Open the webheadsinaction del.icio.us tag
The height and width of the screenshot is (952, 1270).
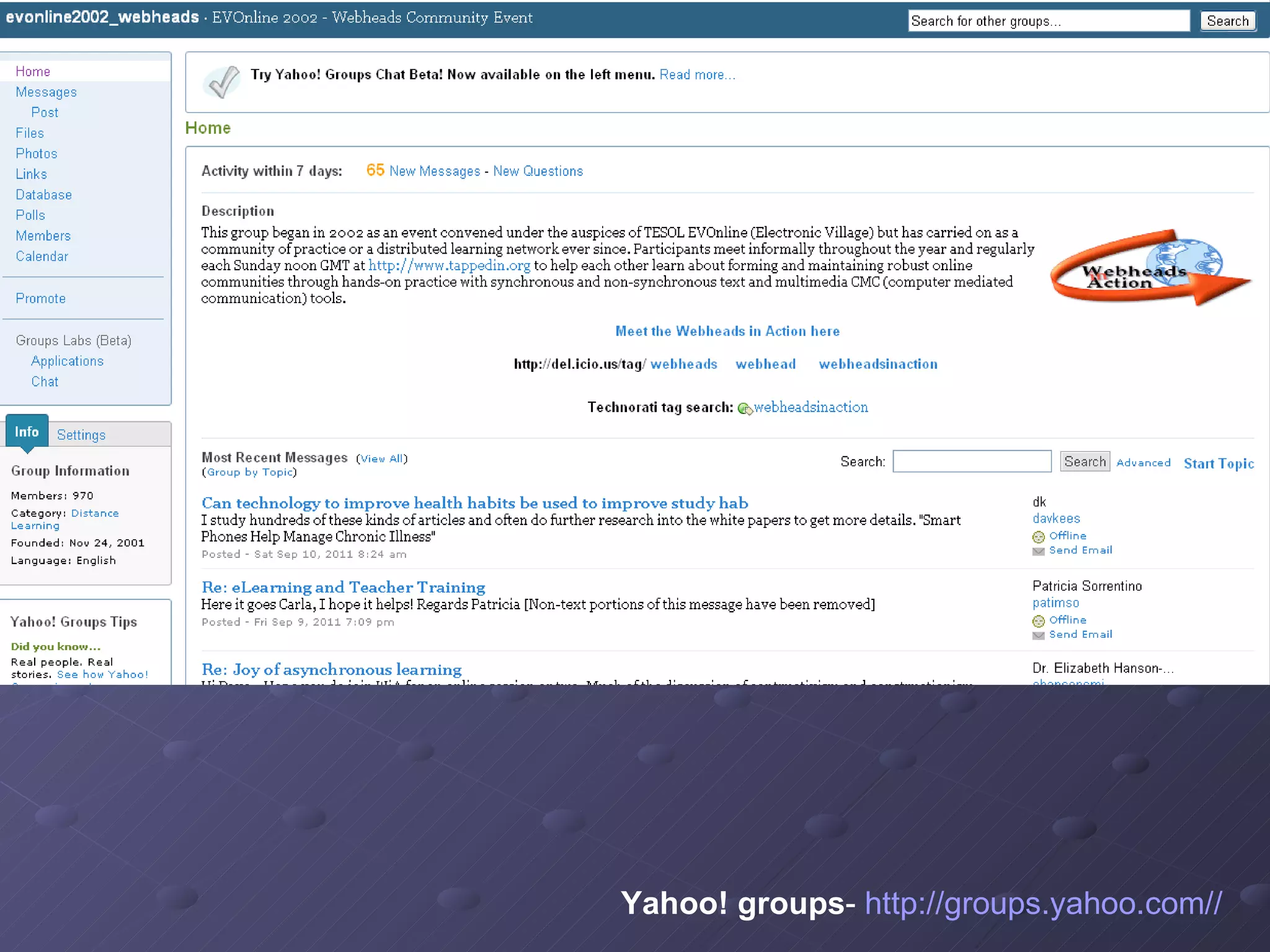pos(878,364)
